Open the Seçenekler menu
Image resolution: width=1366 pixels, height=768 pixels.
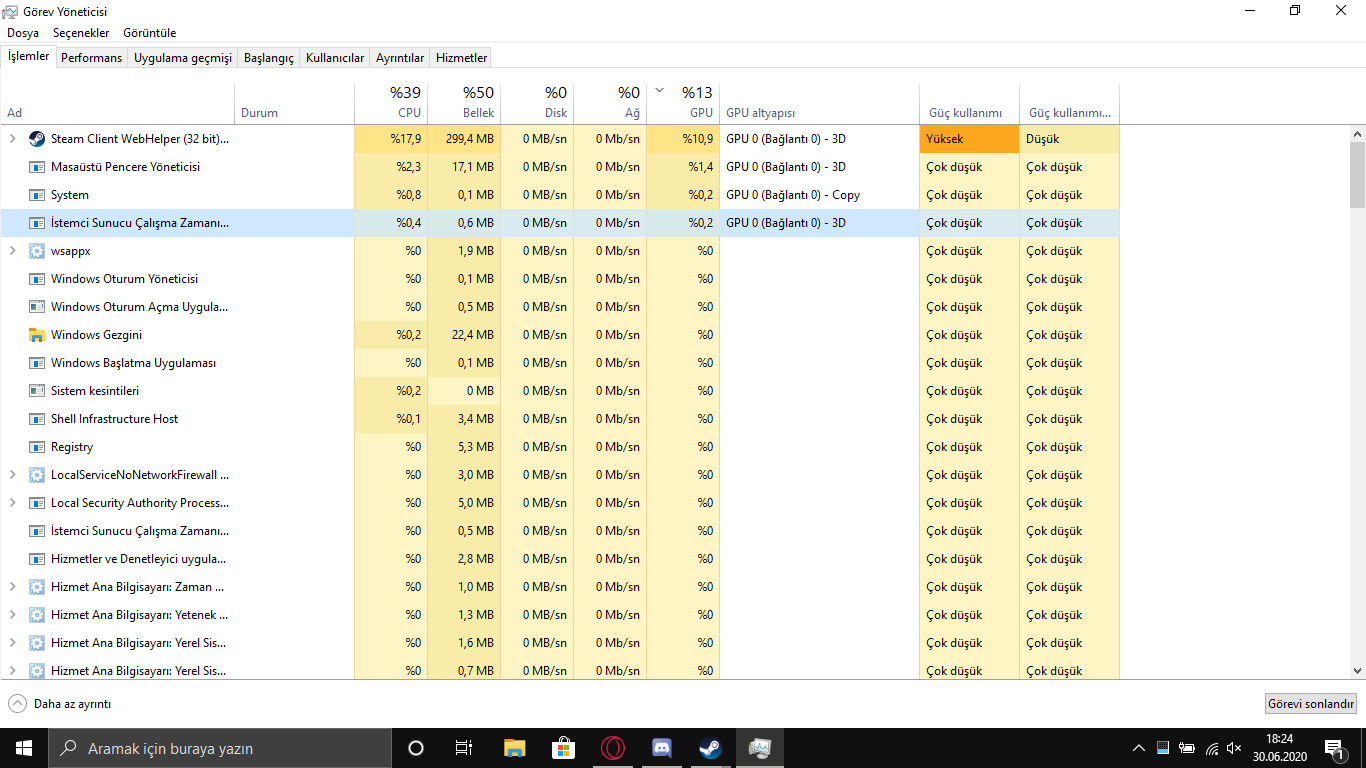point(81,33)
